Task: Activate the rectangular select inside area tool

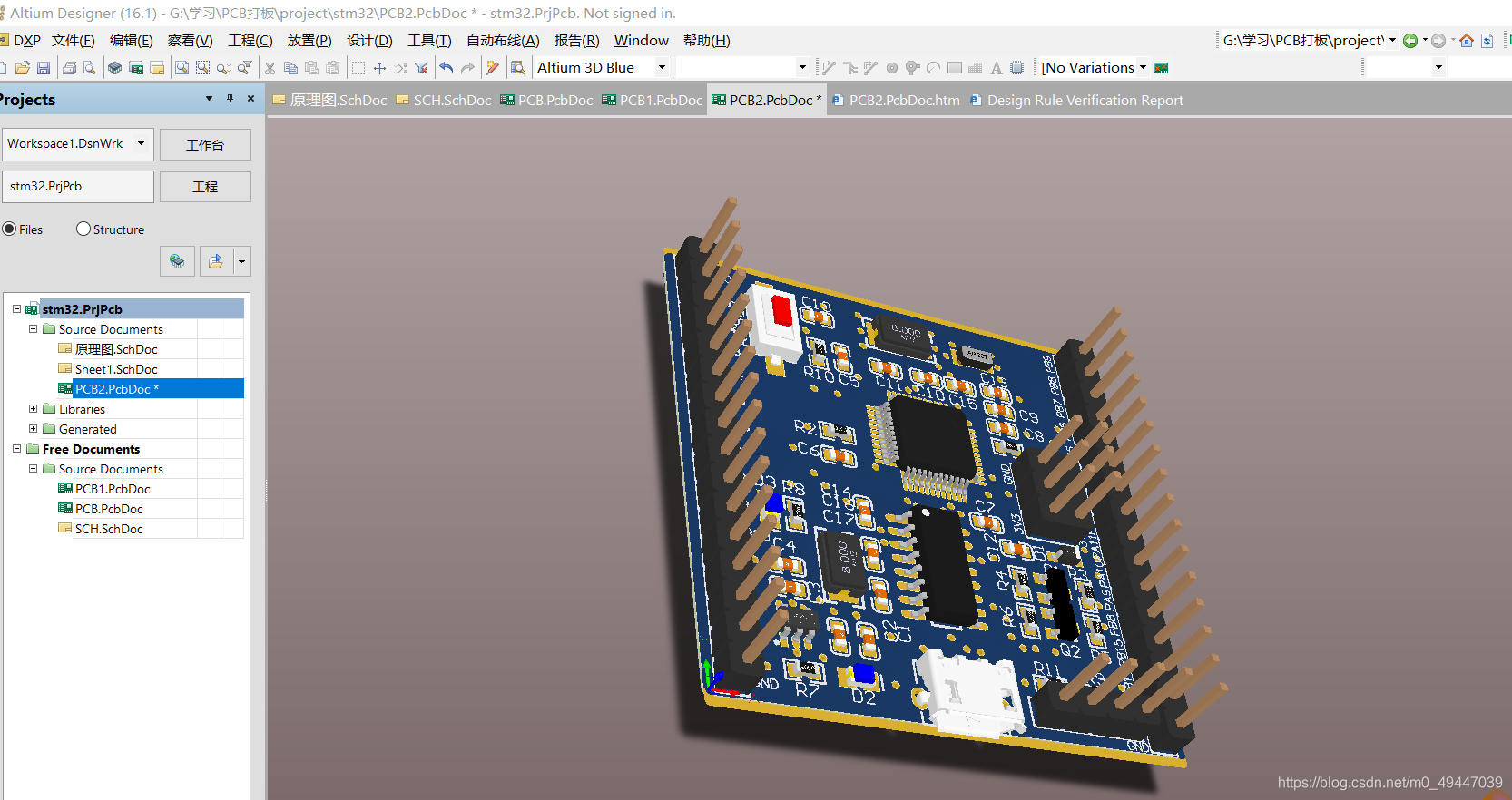Action: pos(358,68)
